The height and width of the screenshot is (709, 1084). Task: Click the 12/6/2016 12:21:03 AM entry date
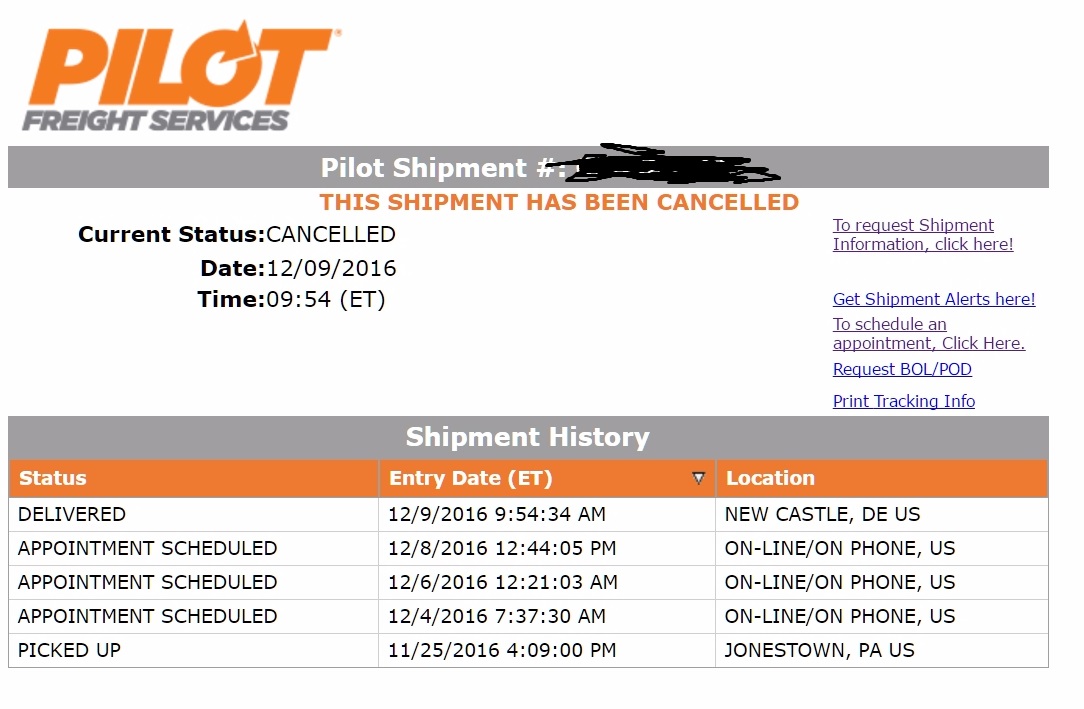coord(502,582)
